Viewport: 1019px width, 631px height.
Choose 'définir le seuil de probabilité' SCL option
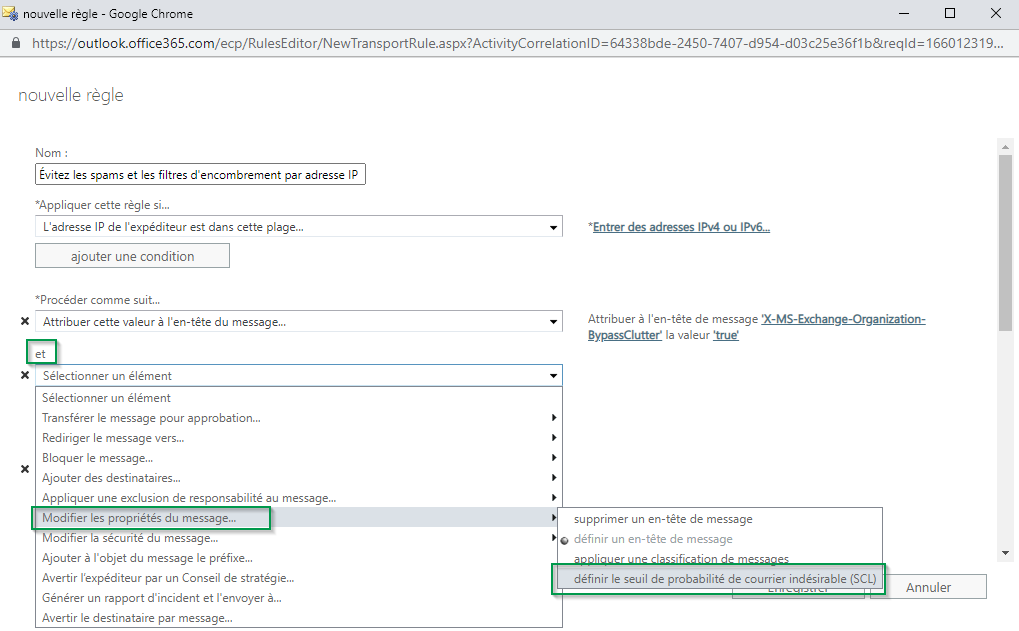click(x=717, y=579)
